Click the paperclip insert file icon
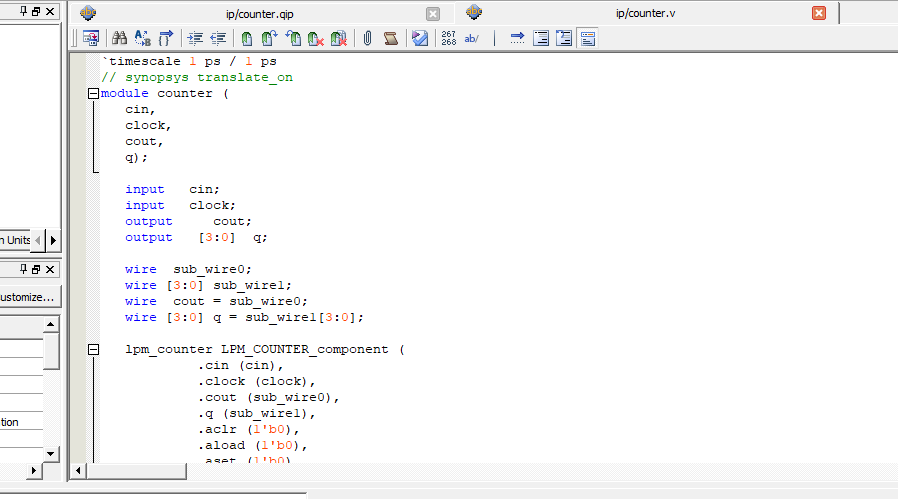The width and height of the screenshot is (898, 499). pyautogui.click(x=367, y=38)
